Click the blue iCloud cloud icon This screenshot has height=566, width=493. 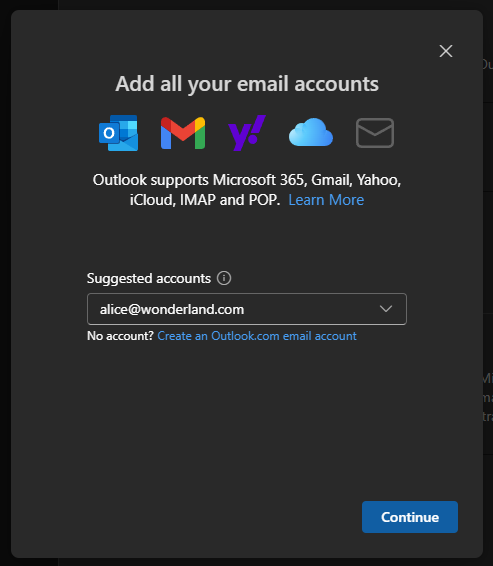pos(311,132)
